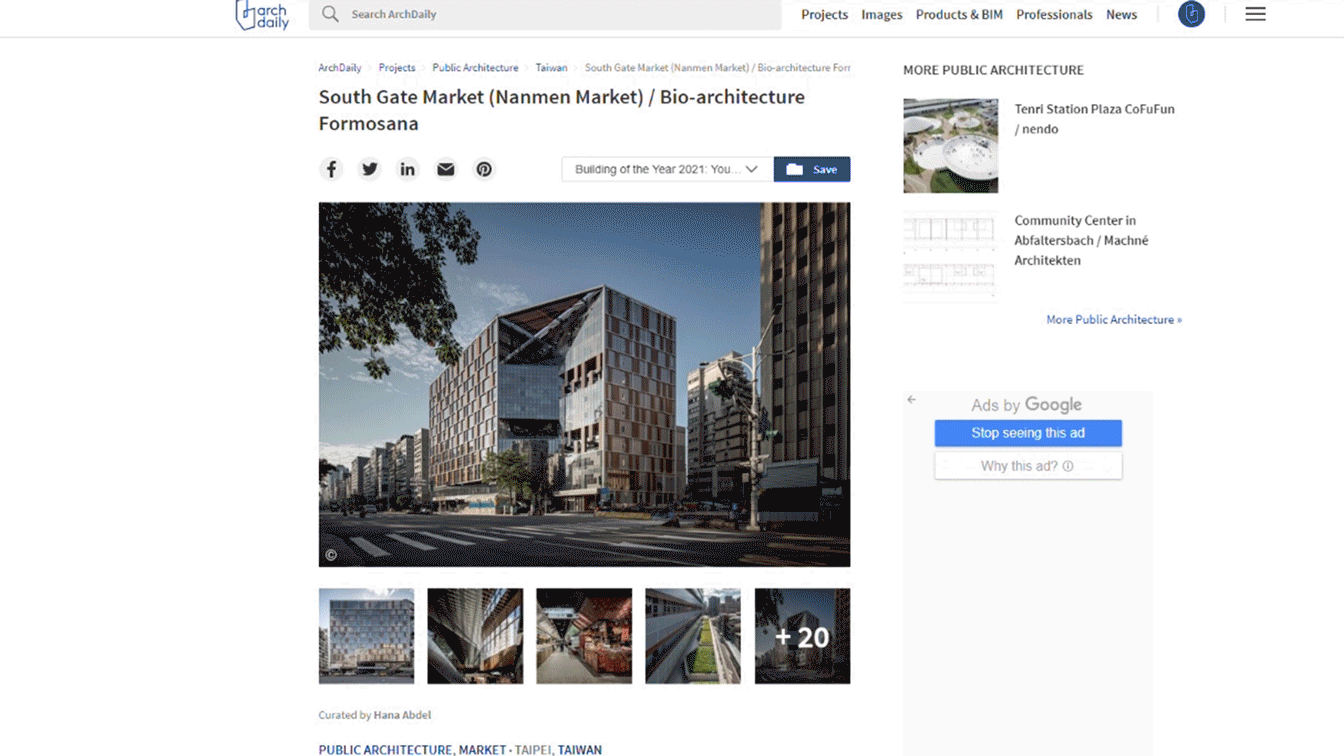Open the +20 more photos thumbnail
Image resolution: width=1344 pixels, height=756 pixels.
[x=802, y=636]
